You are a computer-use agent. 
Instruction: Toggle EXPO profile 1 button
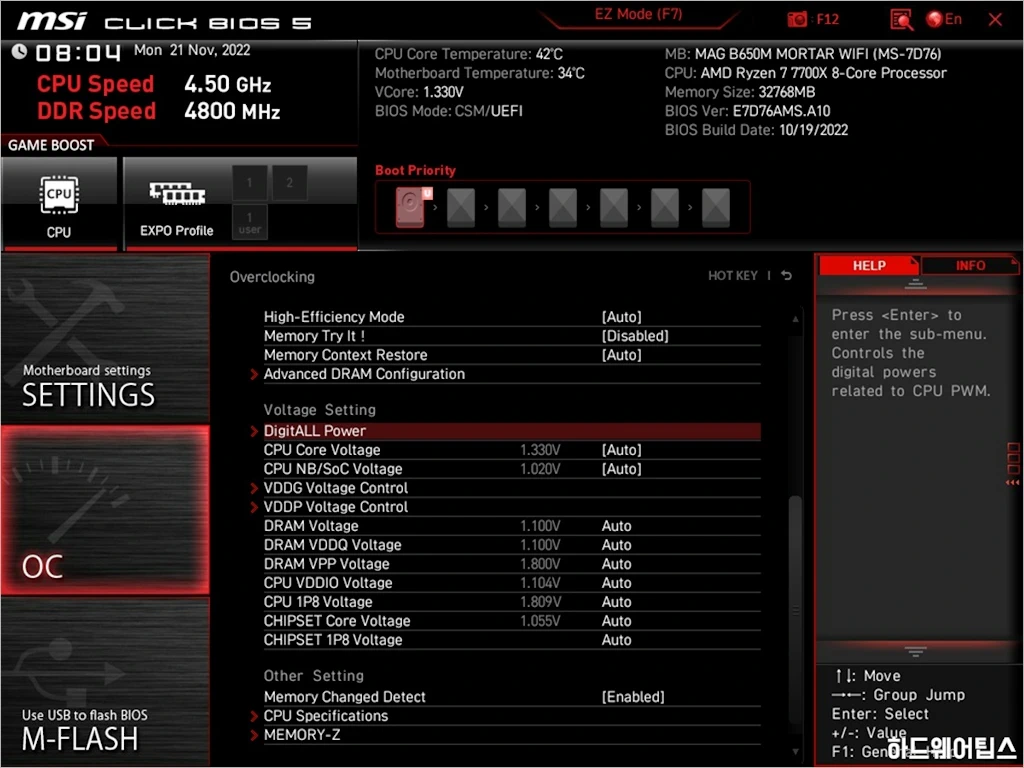250,183
